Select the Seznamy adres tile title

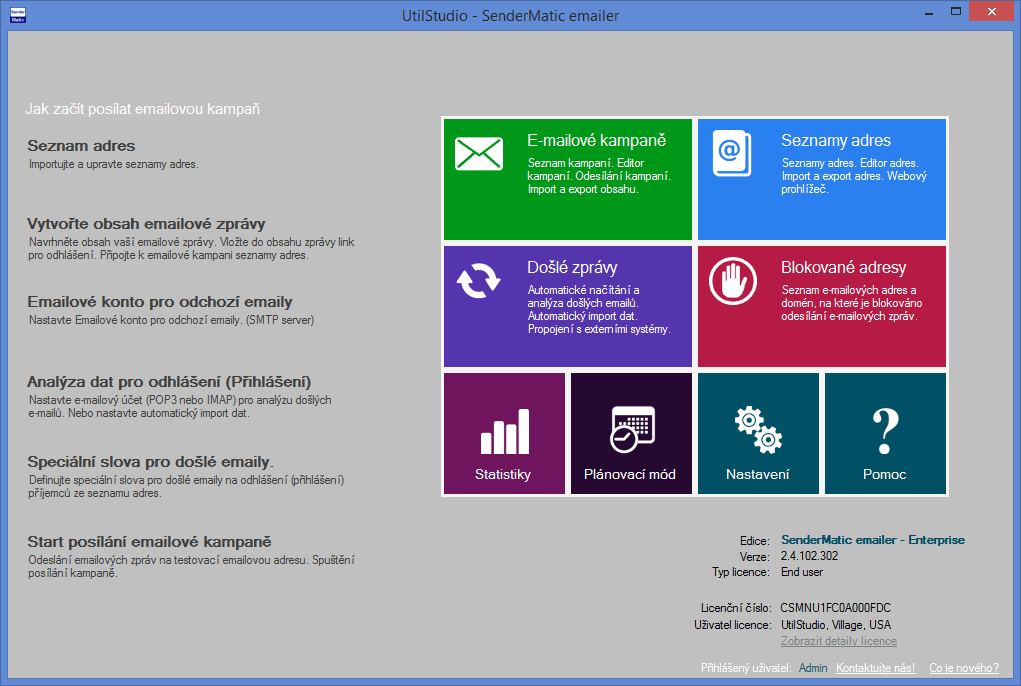click(835, 141)
